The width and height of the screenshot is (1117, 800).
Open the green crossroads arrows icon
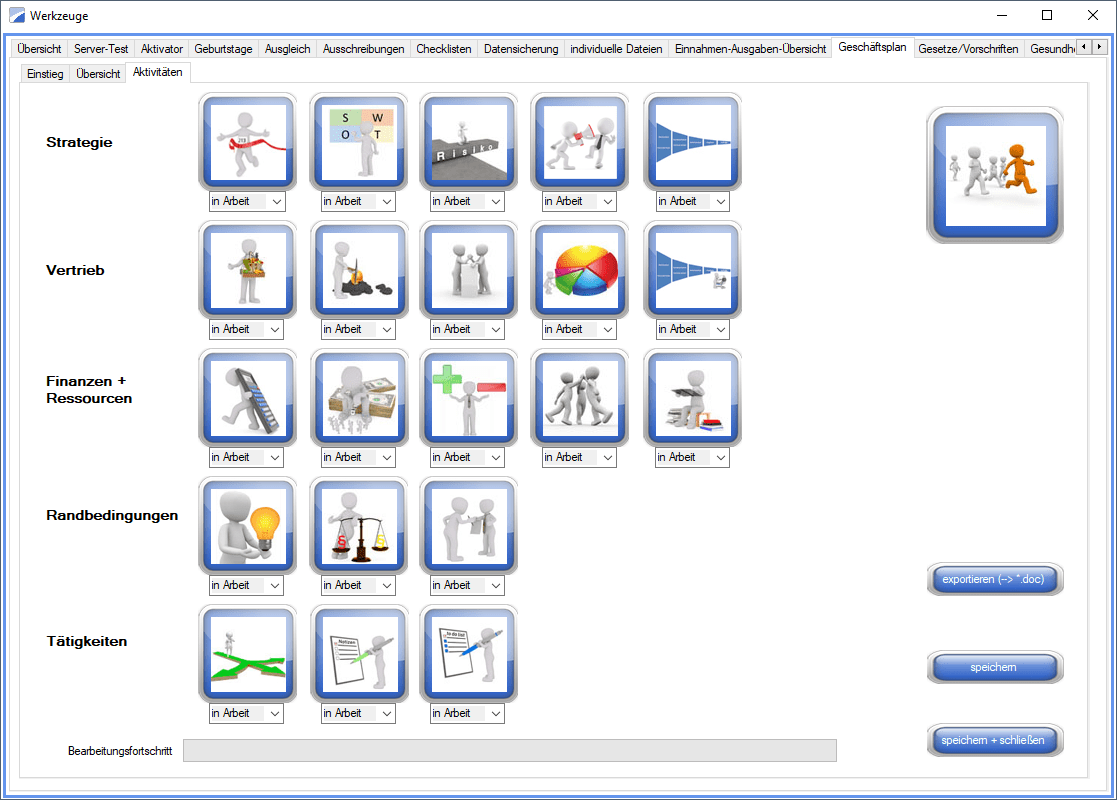(x=248, y=653)
